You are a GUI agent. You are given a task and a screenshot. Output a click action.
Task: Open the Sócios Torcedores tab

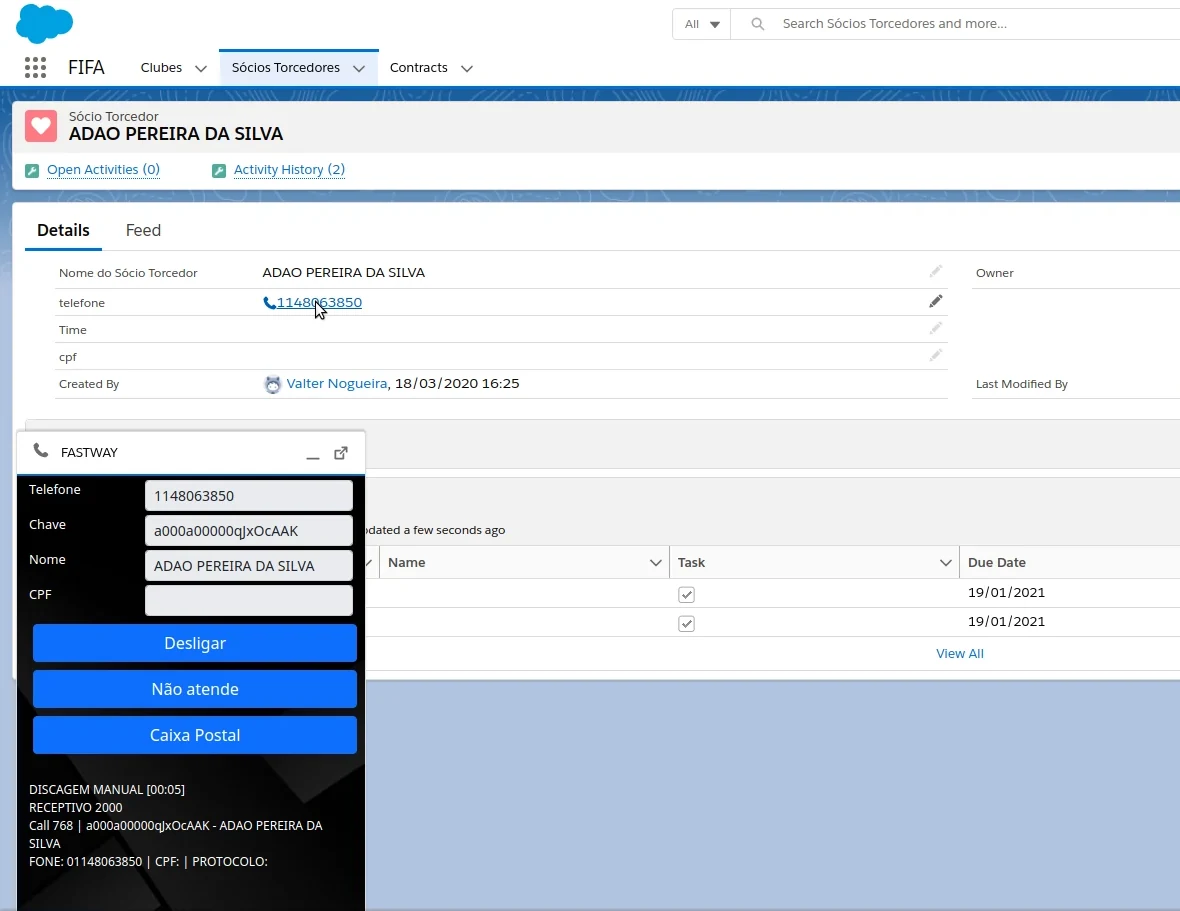pyautogui.click(x=286, y=68)
